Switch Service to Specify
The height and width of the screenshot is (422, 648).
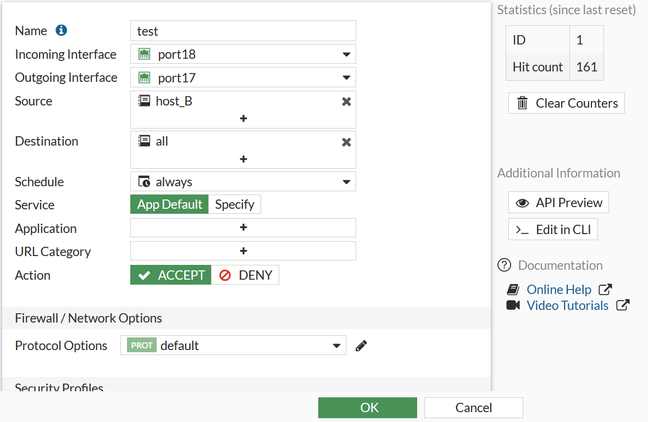pos(235,204)
